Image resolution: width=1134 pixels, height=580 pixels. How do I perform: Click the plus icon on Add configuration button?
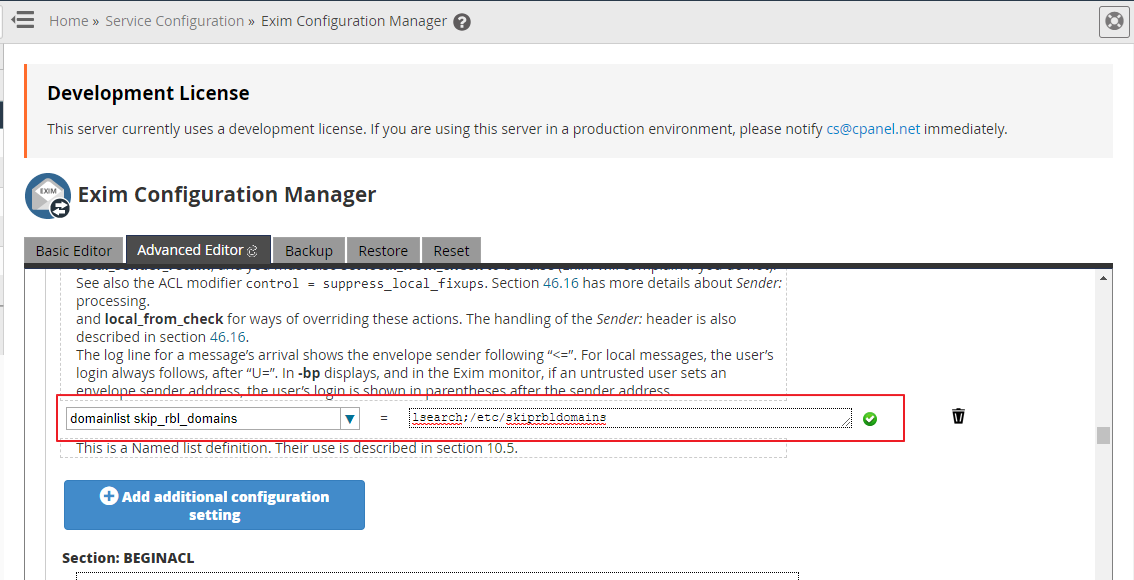coord(108,496)
